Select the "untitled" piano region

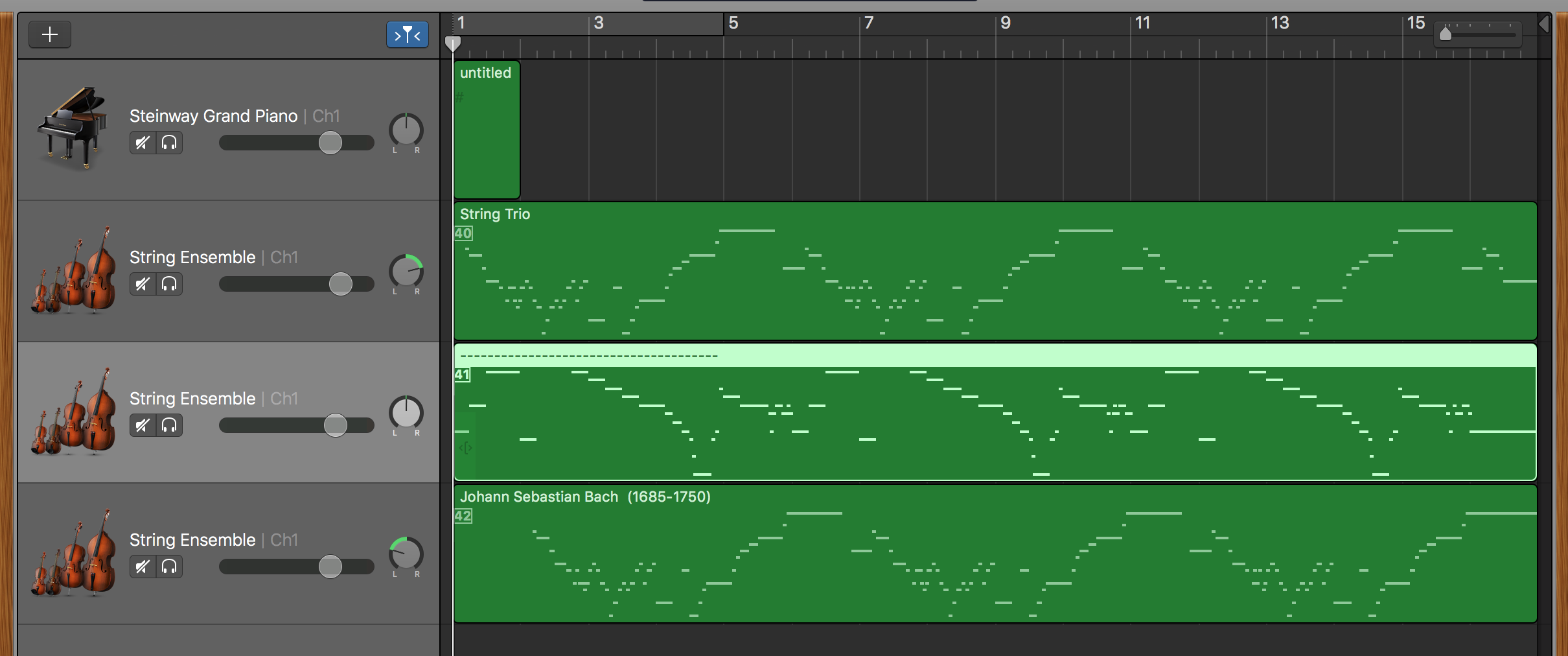coord(487,130)
